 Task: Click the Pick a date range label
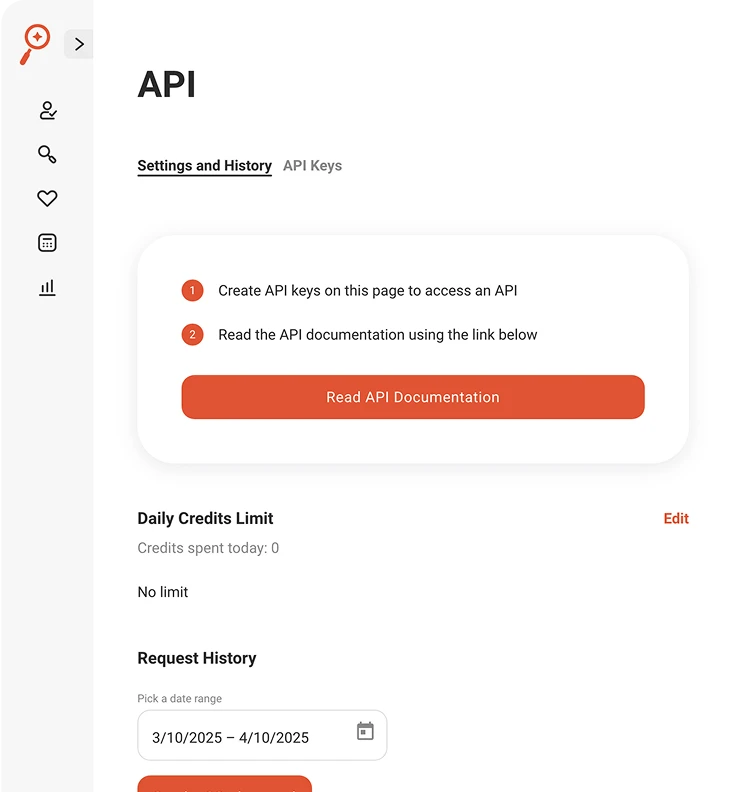[179, 699]
